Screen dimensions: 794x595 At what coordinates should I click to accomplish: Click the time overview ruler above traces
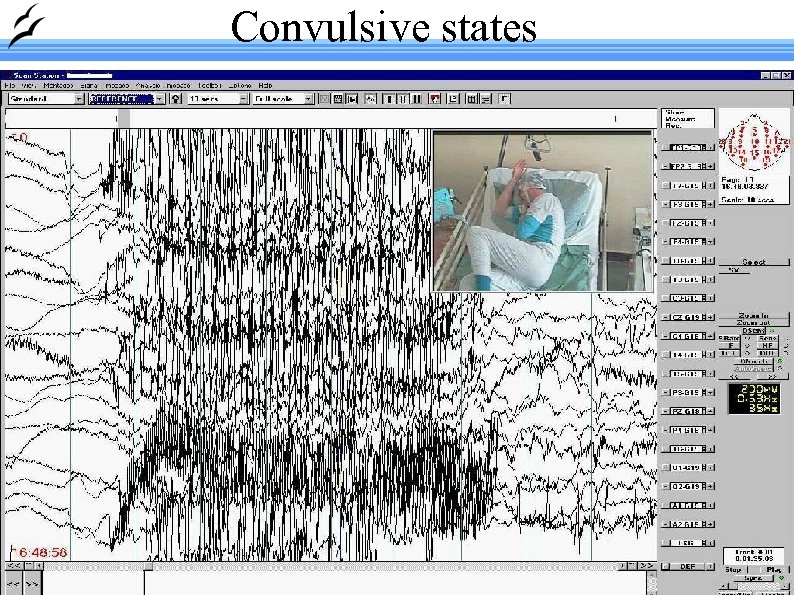[x=331, y=119]
